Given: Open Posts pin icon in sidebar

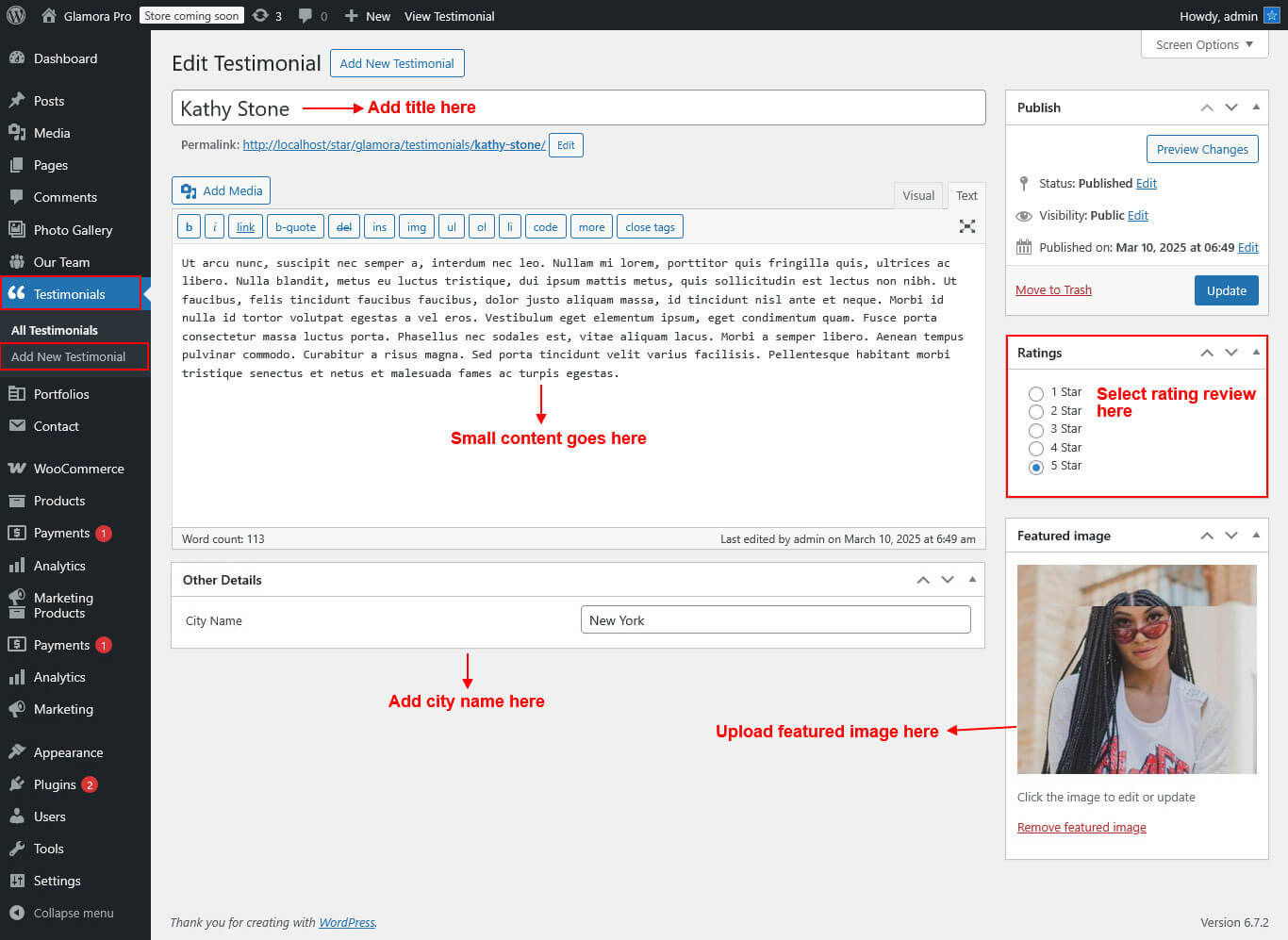Looking at the screenshot, I should (16, 100).
